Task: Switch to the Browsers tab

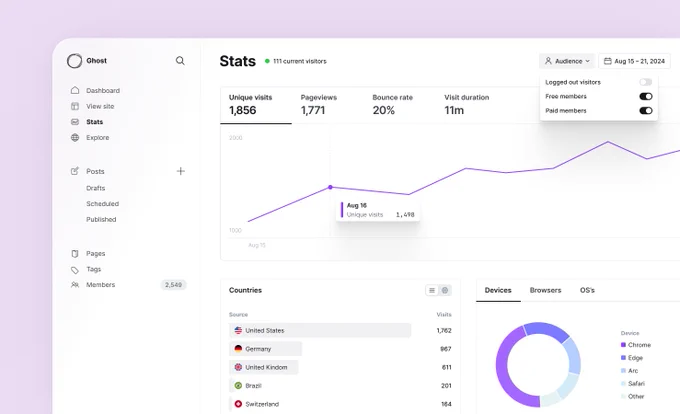Action: coord(545,290)
